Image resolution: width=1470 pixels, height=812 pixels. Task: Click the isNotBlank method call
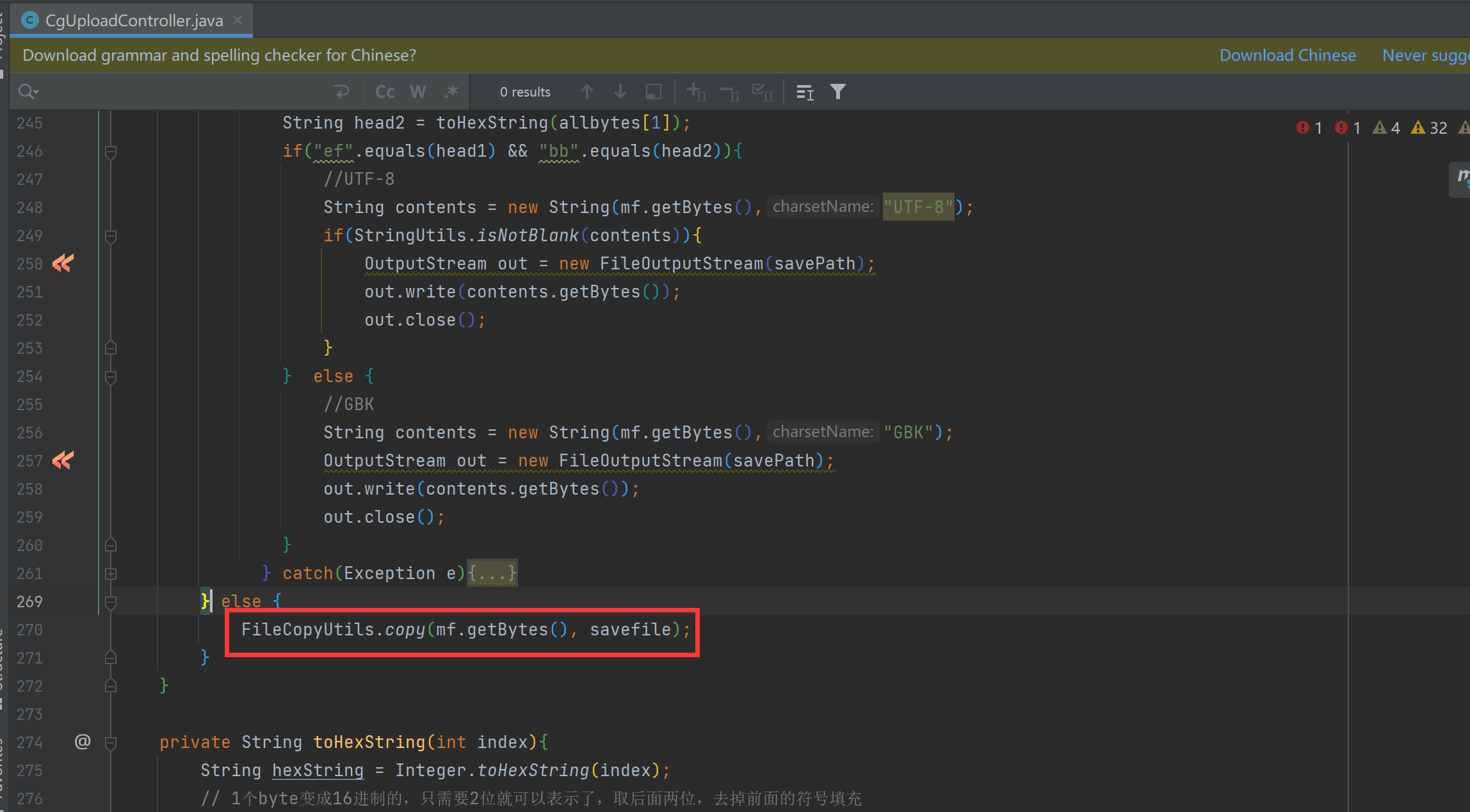click(528, 235)
